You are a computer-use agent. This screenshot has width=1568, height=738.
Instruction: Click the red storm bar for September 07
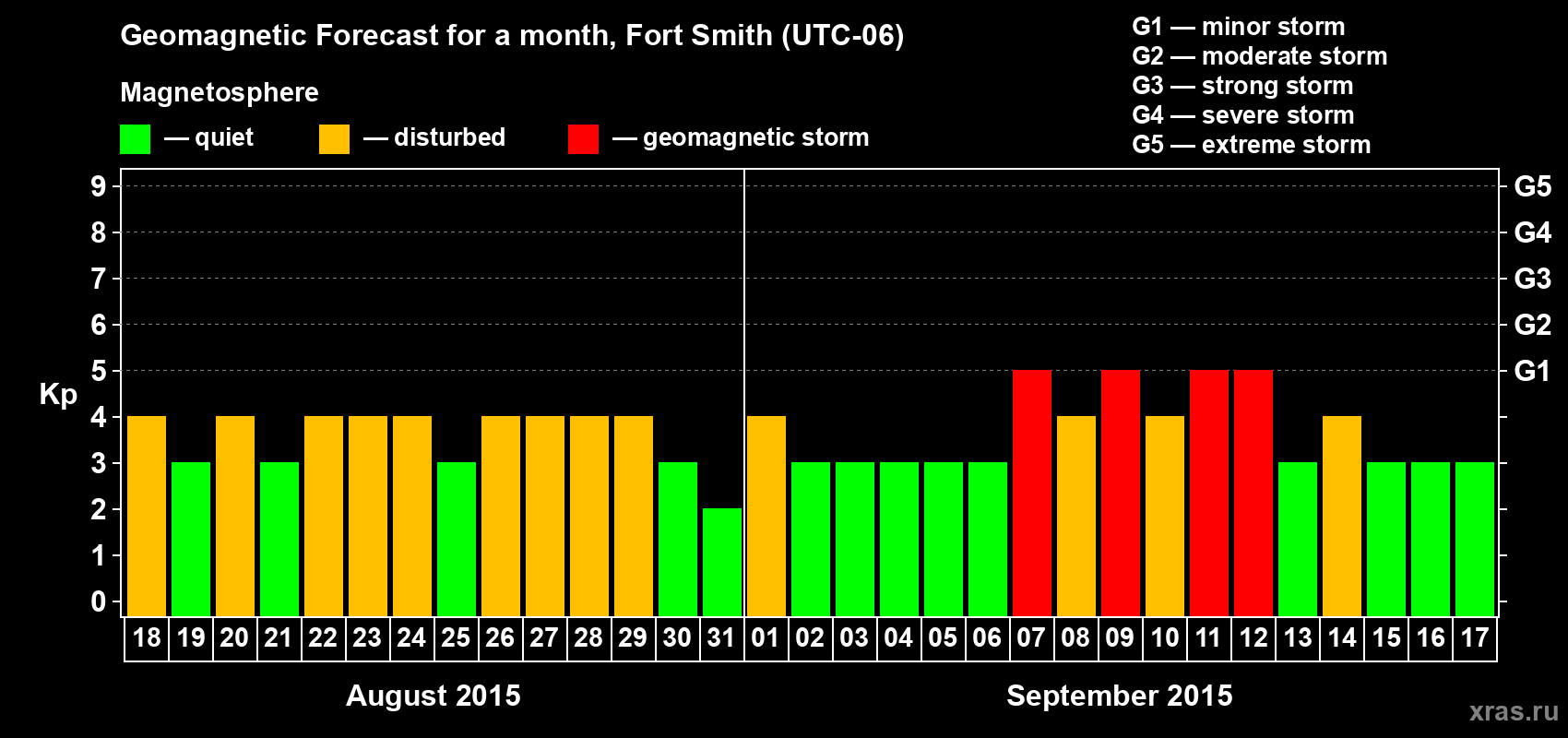point(1032,494)
